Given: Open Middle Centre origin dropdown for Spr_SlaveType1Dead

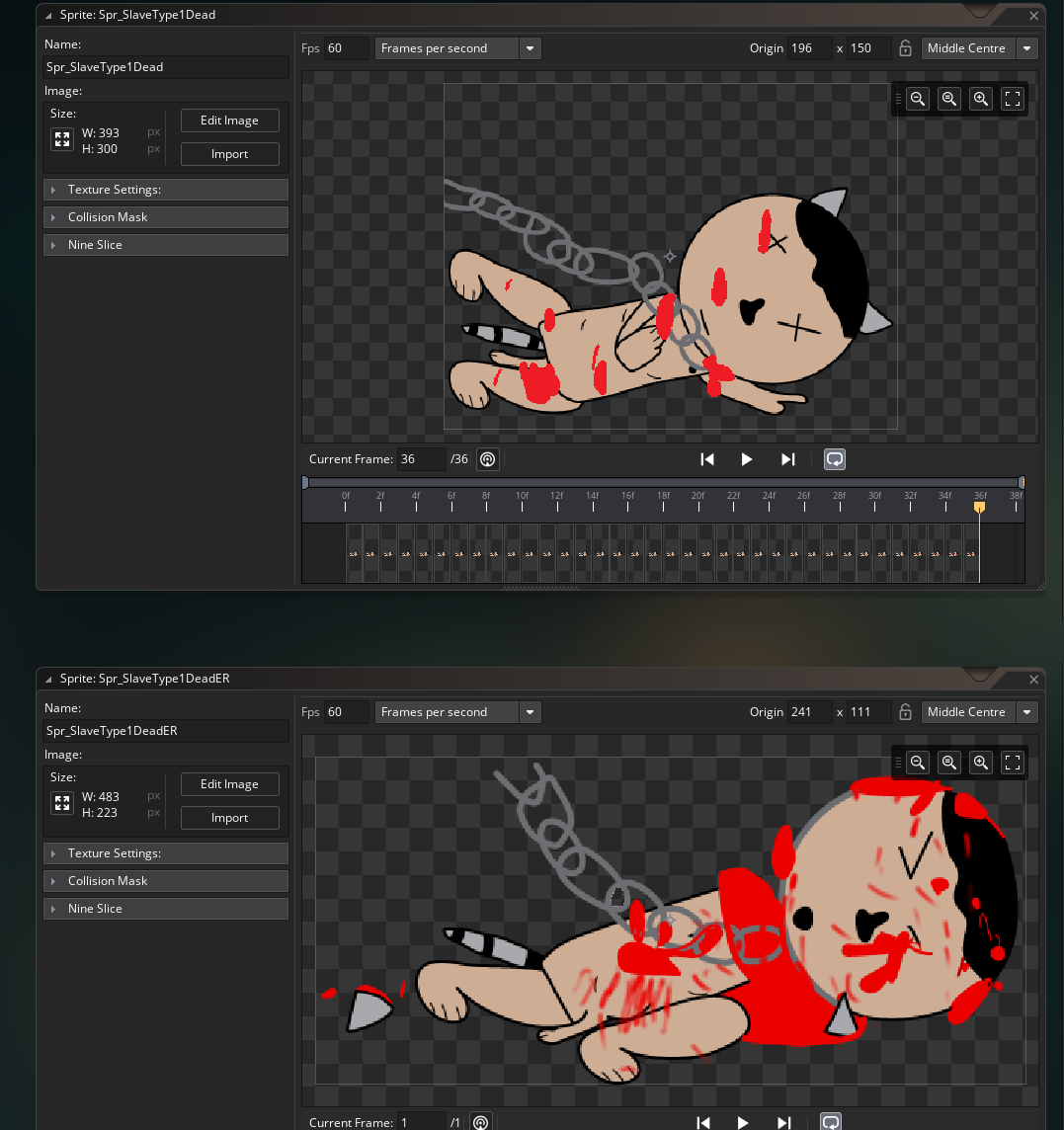Looking at the screenshot, I should [1028, 48].
